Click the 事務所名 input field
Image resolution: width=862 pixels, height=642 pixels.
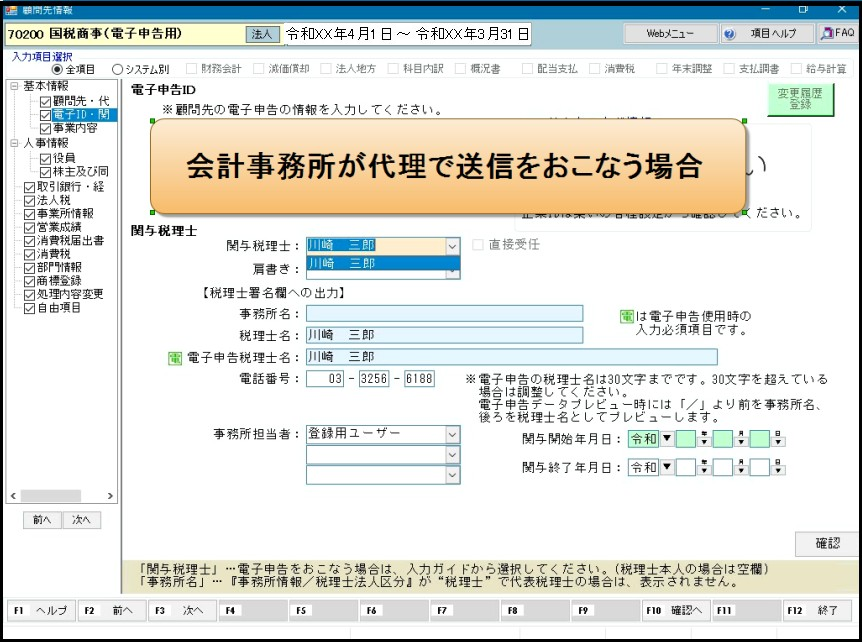point(444,314)
